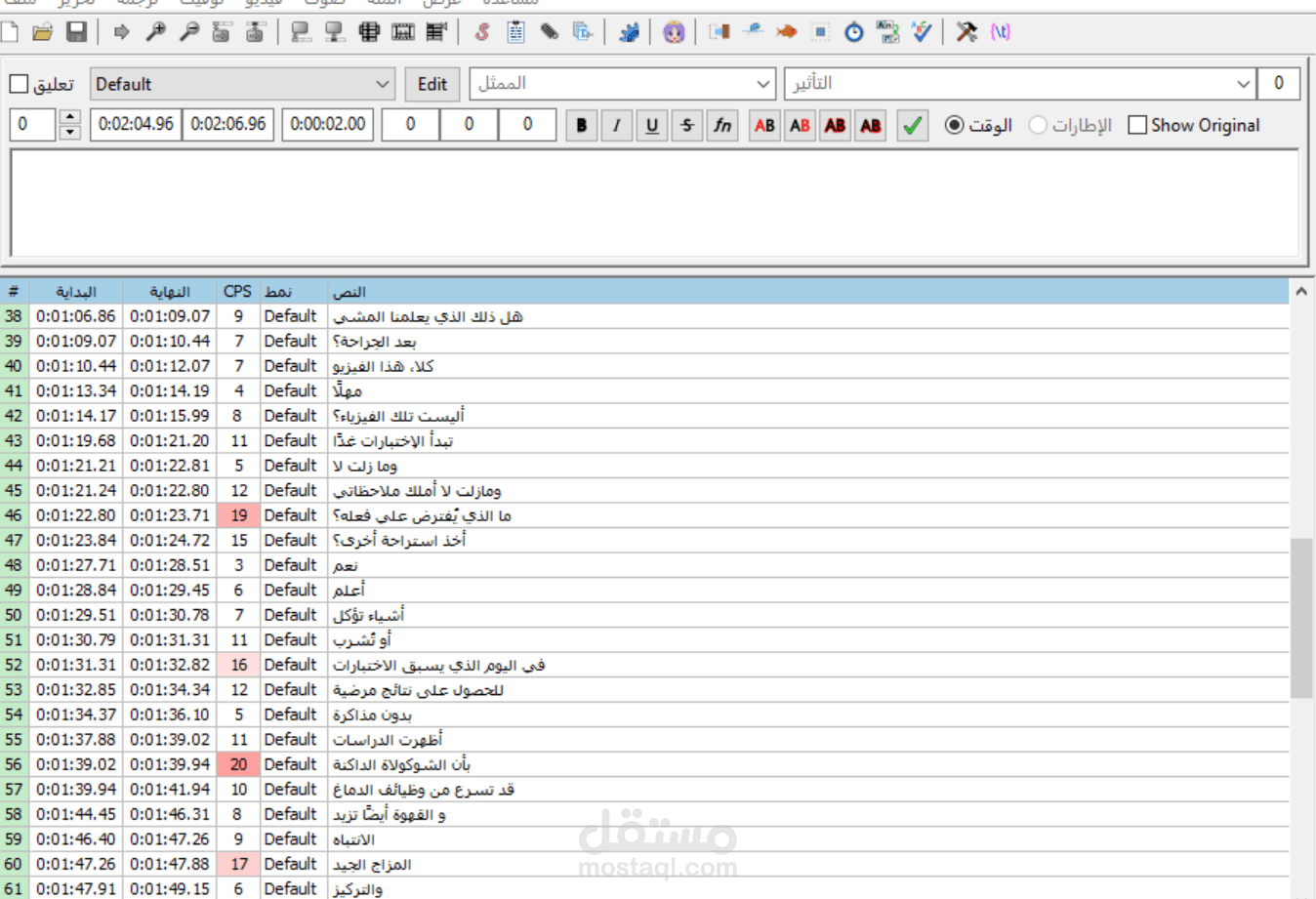Image resolution: width=1316 pixels, height=899 pixels.
Task: Open the Default style dropdown
Action: [x=242, y=84]
